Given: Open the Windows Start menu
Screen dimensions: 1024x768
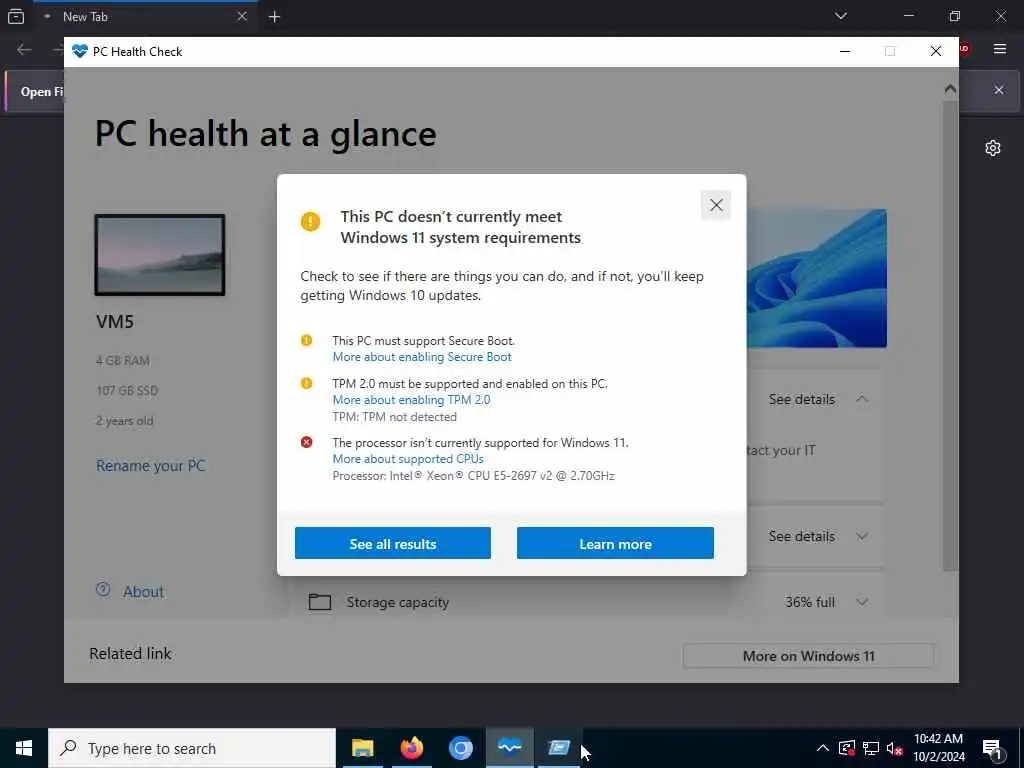Looking at the screenshot, I should [x=24, y=748].
